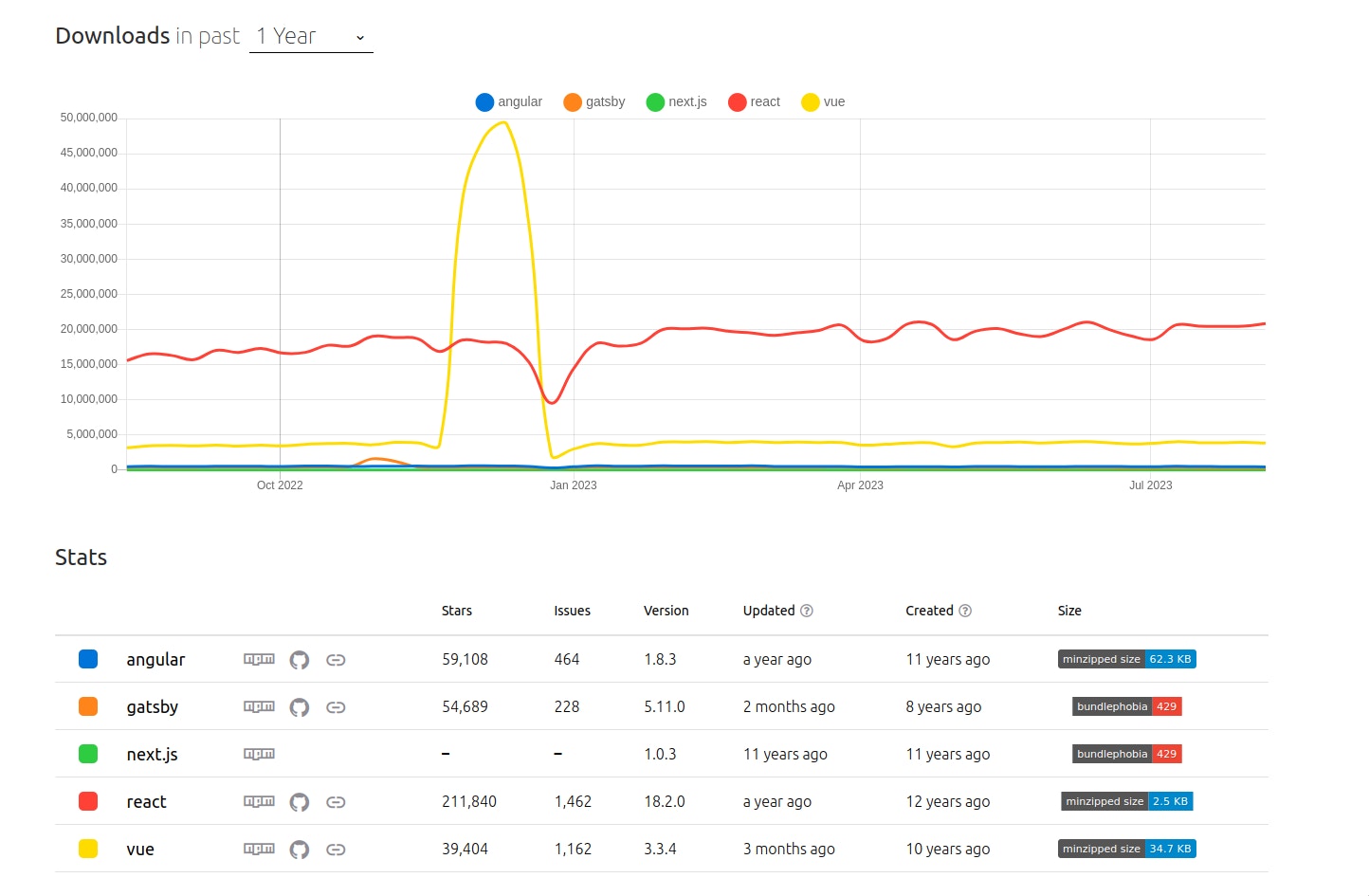Click the yellow color swatch for vue
1369x896 pixels.
point(88,849)
